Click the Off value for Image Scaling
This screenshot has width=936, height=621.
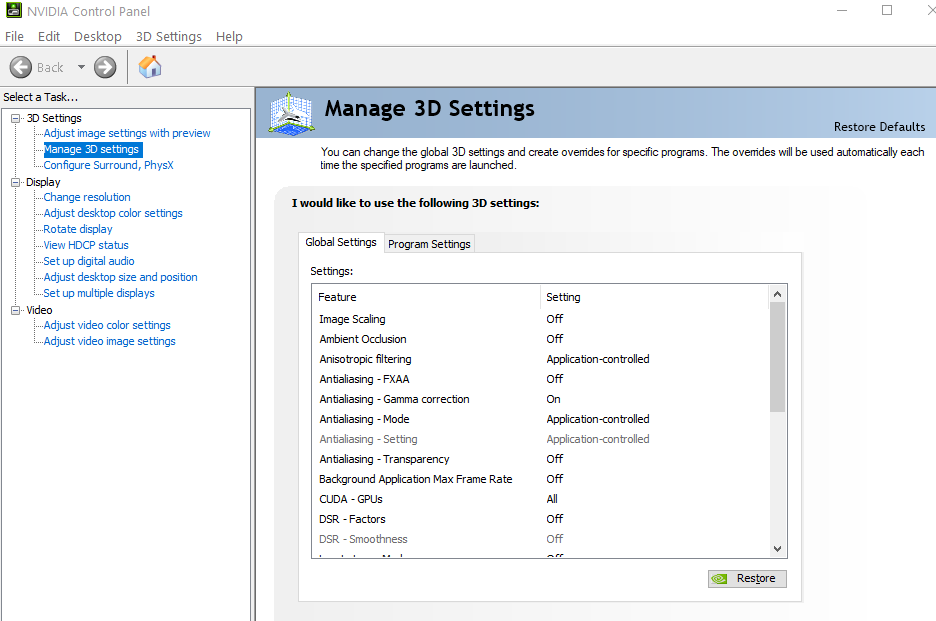click(555, 319)
